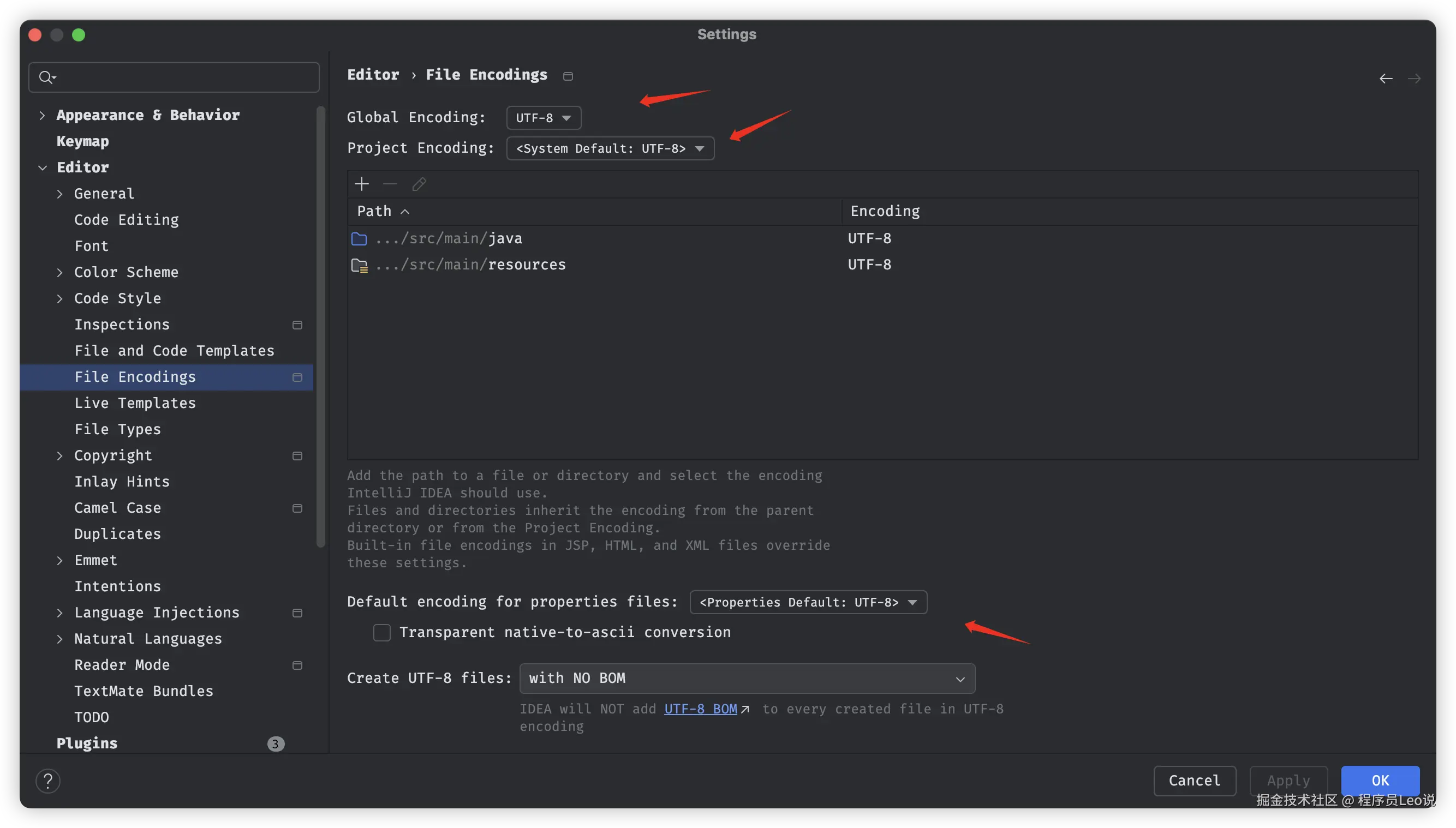Viewport: 1456px width, 828px height.
Task: Enable Transparent native-to-ascii conversion checkbox
Action: [382, 632]
